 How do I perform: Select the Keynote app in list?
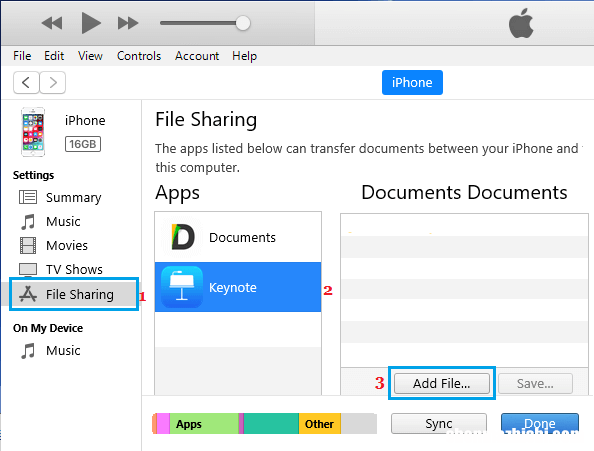(x=238, y=287)
